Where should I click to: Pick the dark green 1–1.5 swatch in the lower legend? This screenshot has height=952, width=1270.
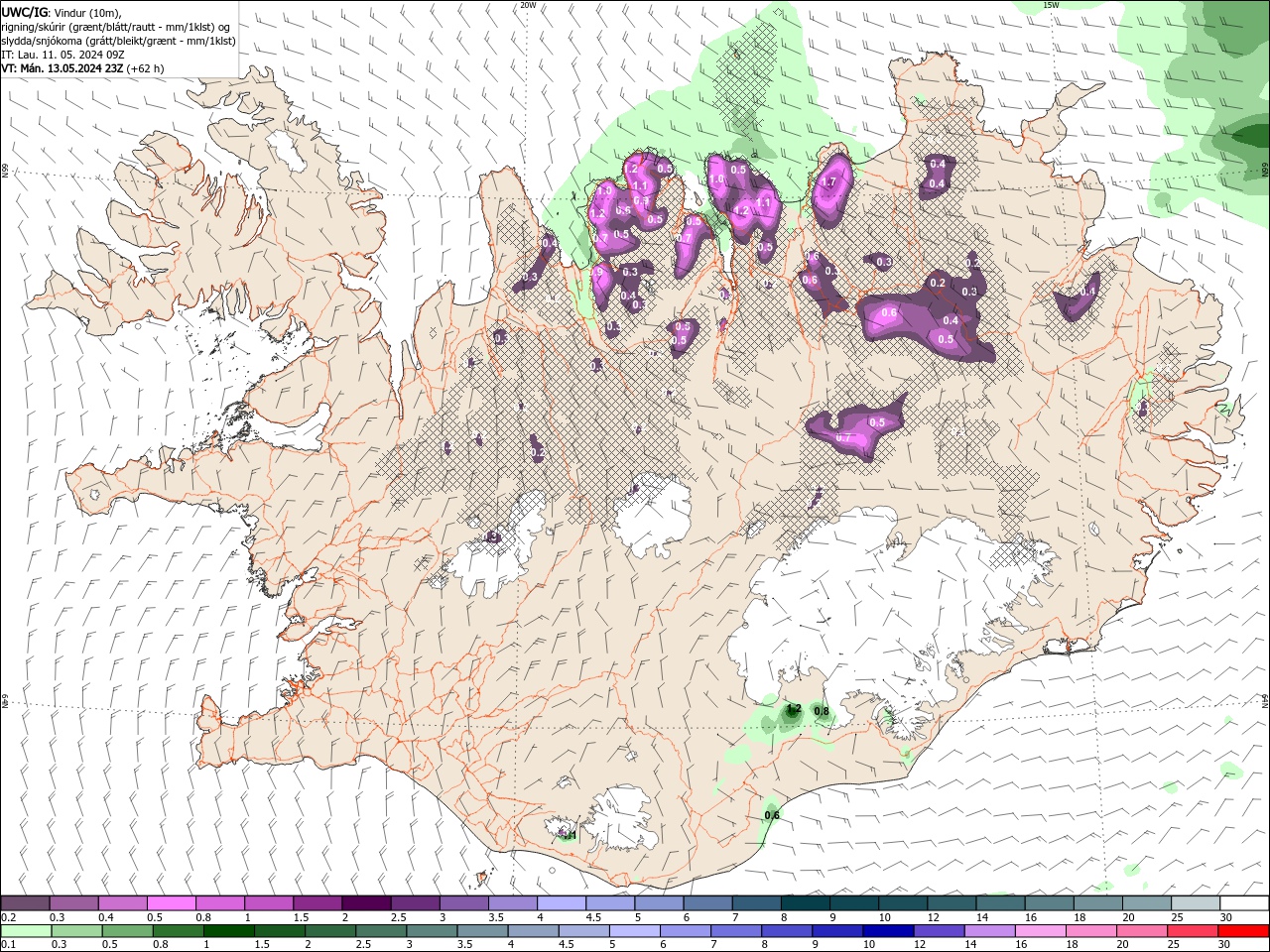(x=229, y=931)
